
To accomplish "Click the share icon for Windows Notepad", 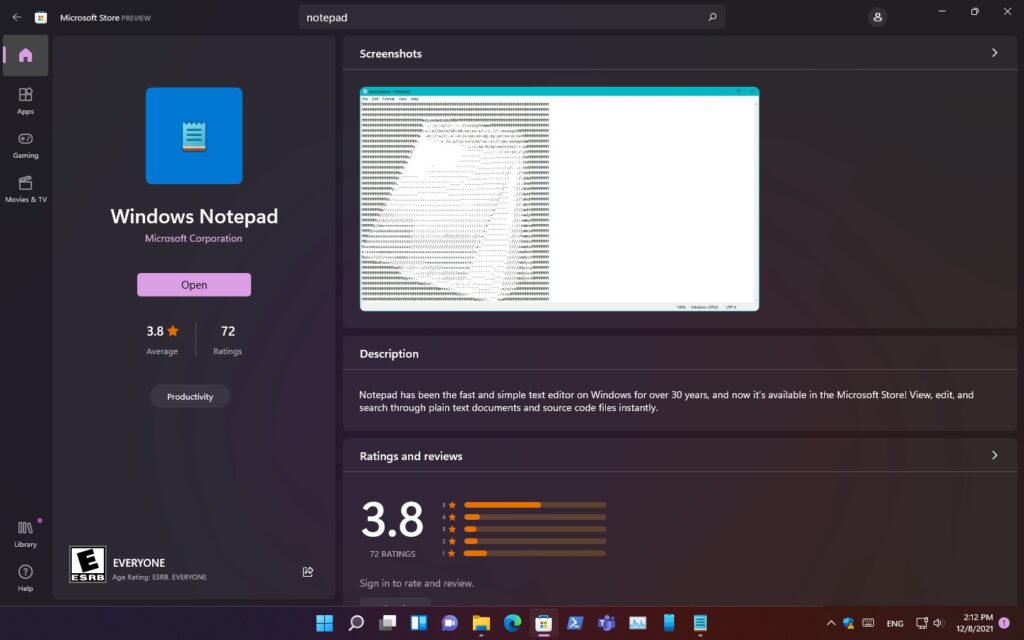I will tap(308, 572).
